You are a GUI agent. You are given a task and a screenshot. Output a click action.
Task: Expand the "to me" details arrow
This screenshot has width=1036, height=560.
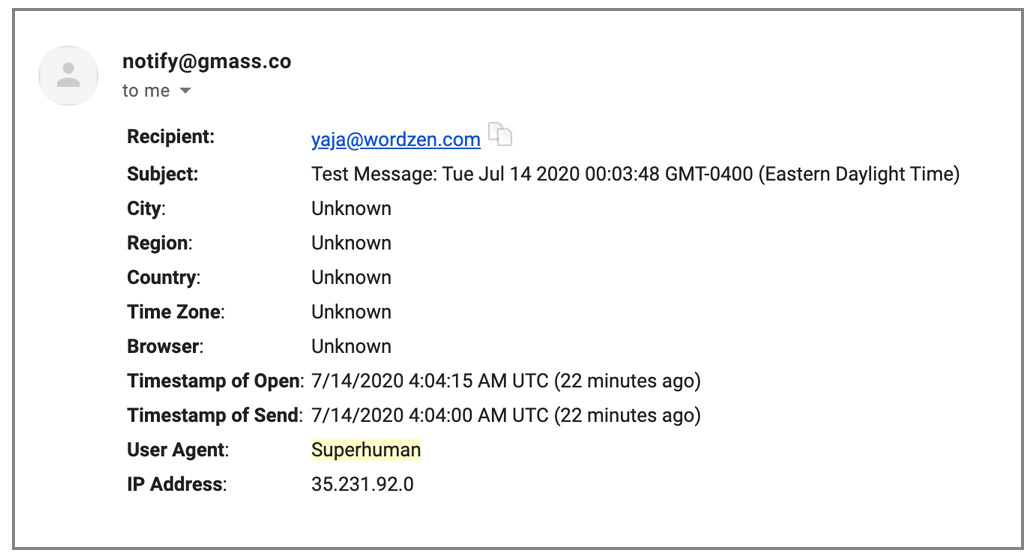tap(185, 91)
